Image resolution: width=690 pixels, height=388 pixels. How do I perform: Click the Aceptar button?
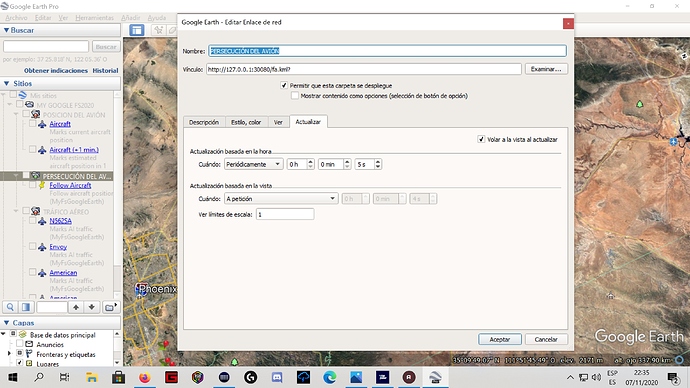pyautogui.click(x=500, y=339)
